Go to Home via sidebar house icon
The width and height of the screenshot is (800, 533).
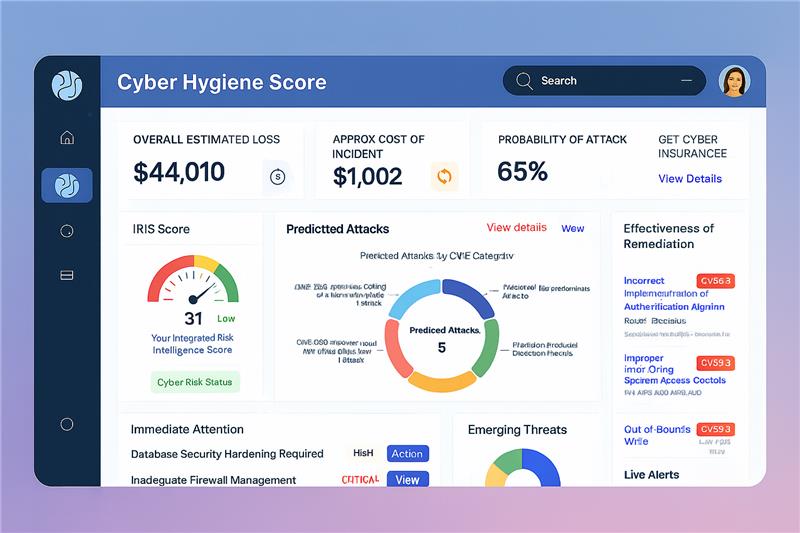click(67, 138)
